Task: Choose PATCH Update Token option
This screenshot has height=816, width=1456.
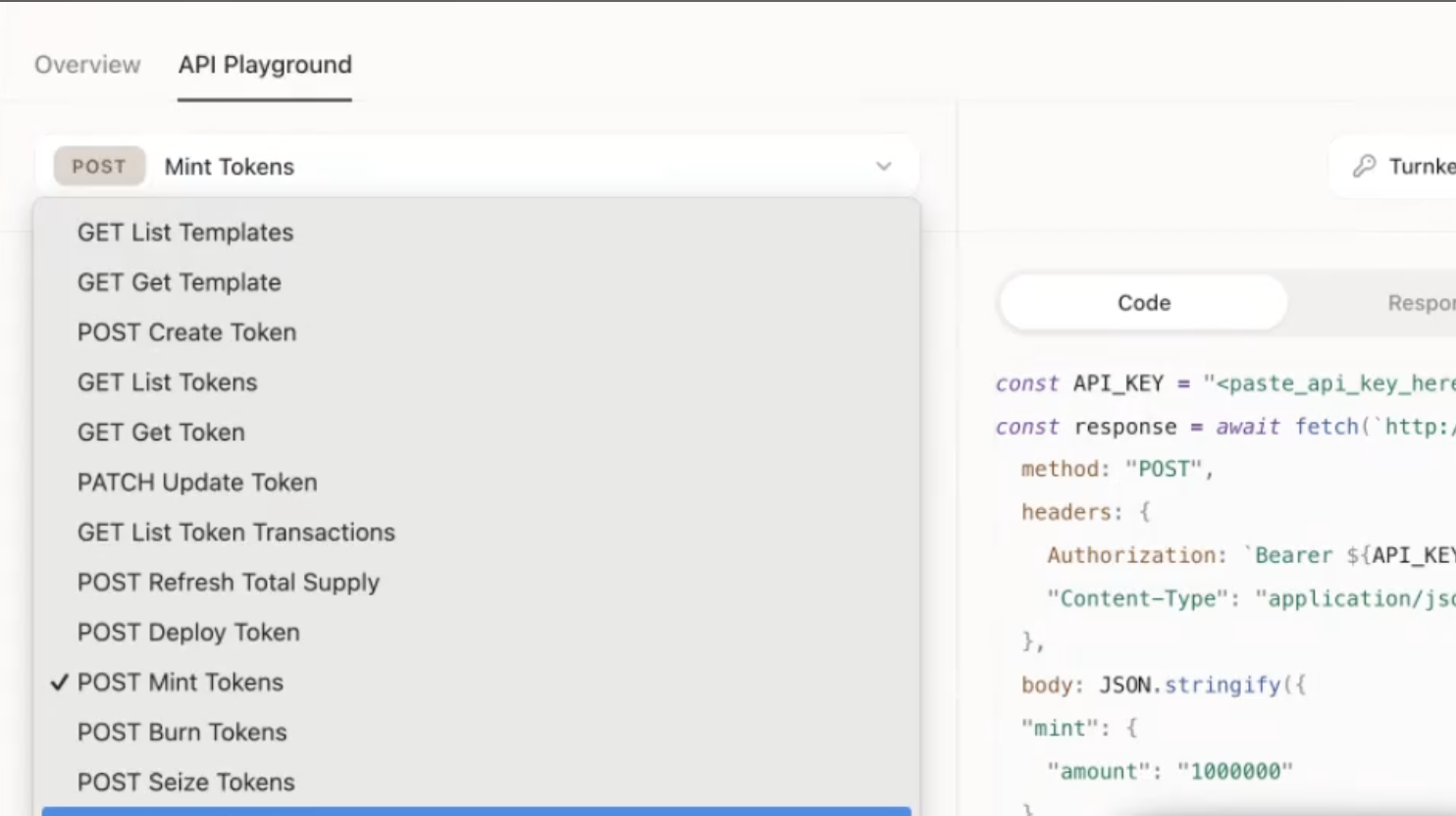Action: (x=197, y=483)
